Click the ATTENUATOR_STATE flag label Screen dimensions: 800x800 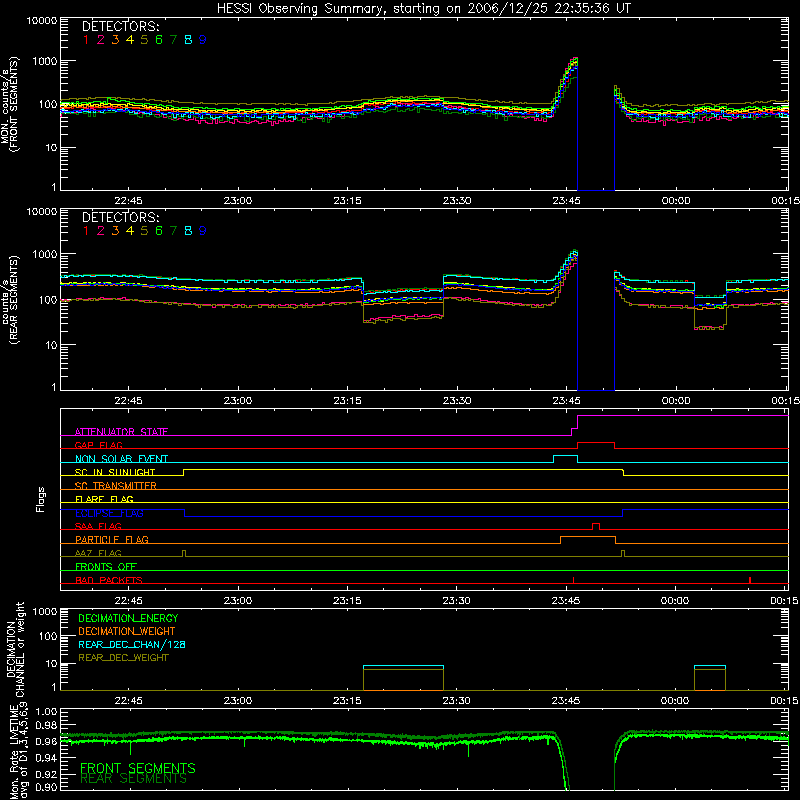(x=121, y=432)
